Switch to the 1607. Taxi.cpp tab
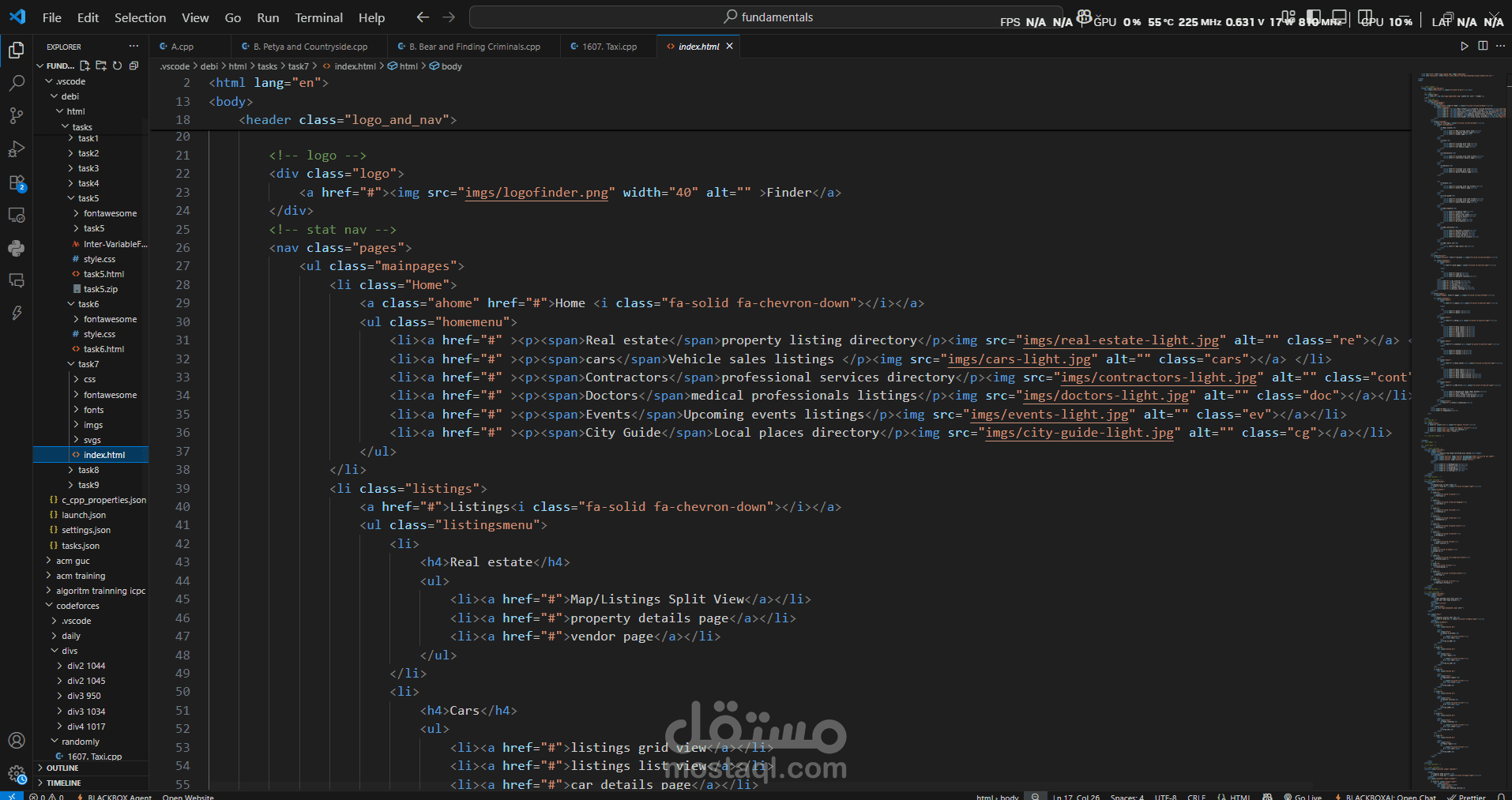The height and width of the screenshot is (800, 1512). (609, 47)
